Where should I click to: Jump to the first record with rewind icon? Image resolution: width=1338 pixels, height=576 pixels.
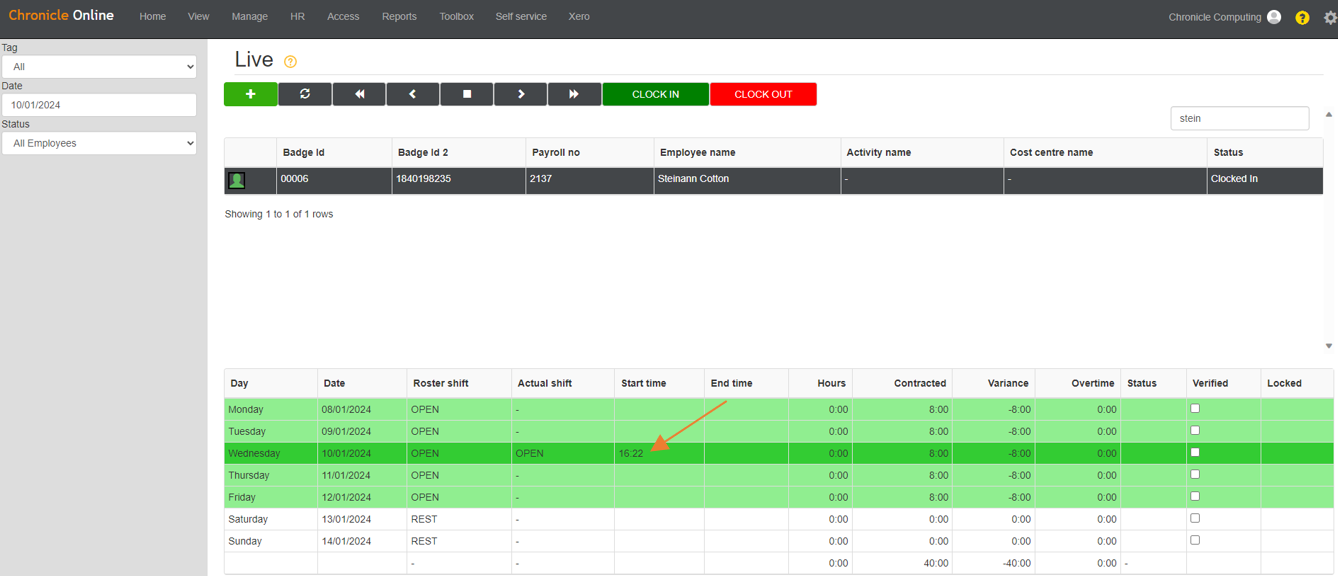359,93
